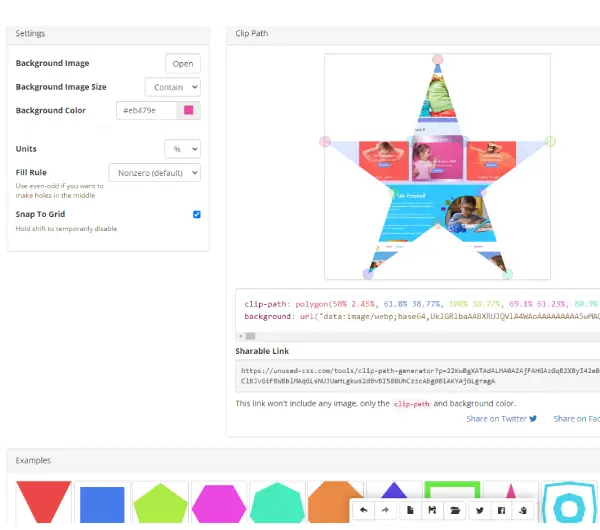The image size is (600, 530).
Task: Click the Open background image button
Action: (x=183, y=63)
